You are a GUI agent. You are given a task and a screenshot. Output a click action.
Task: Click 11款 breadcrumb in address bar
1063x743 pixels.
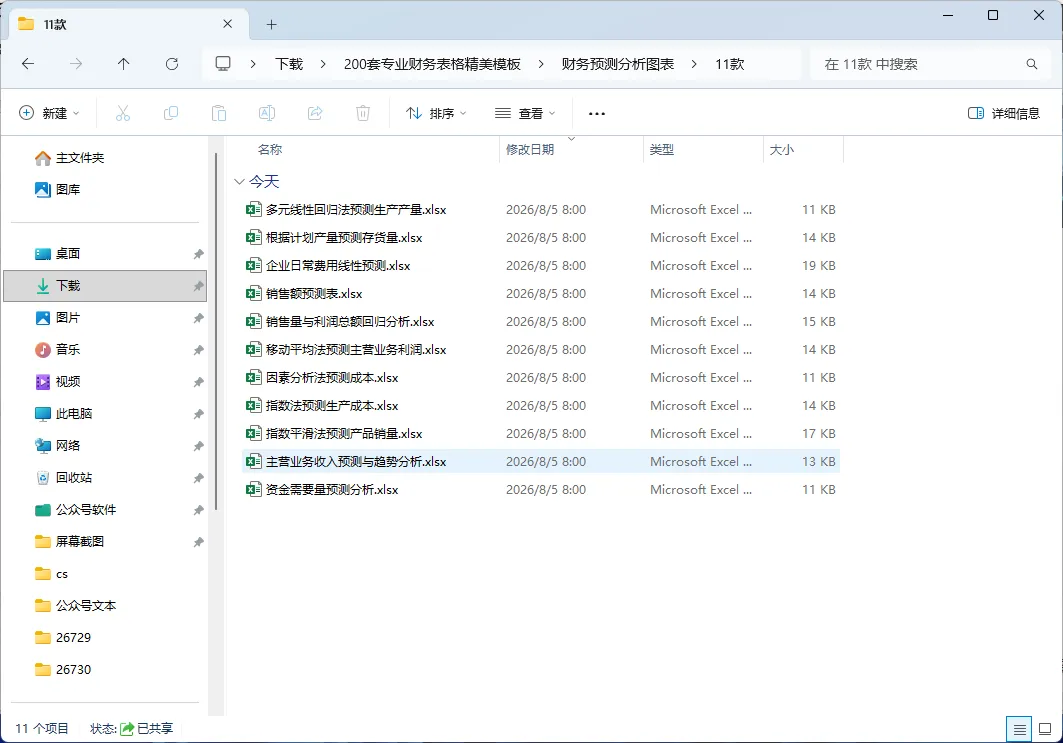[729, 64]
